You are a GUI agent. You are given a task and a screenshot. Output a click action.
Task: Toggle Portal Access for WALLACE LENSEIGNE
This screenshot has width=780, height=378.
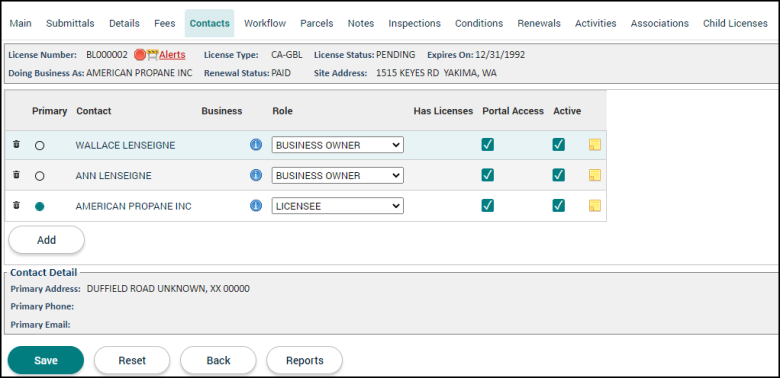pyautogui.click(x=488, y=145)
